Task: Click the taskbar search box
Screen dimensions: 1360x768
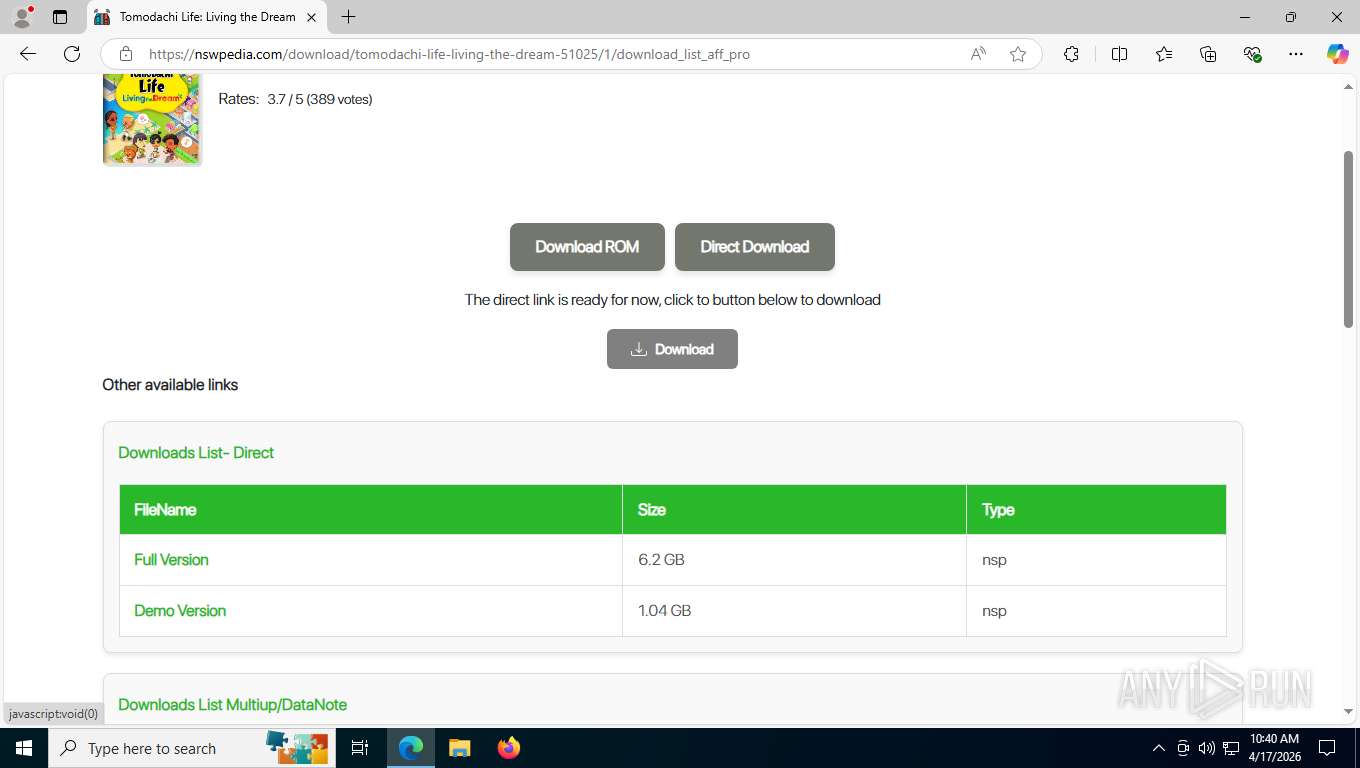Action: click(x=193, y=748)
